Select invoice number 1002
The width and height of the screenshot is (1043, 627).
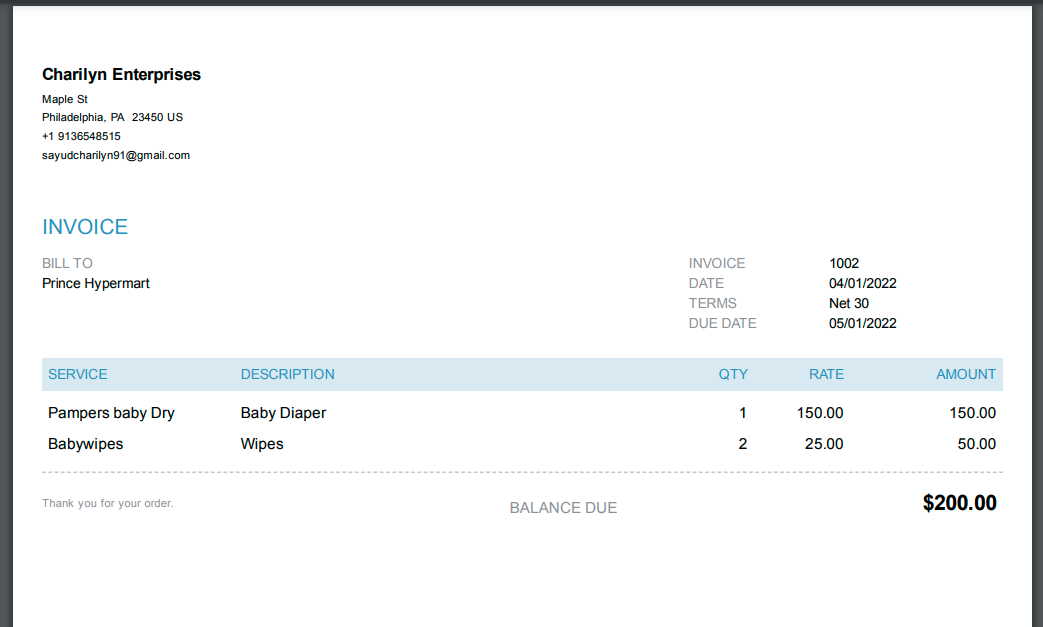[843, 263]
